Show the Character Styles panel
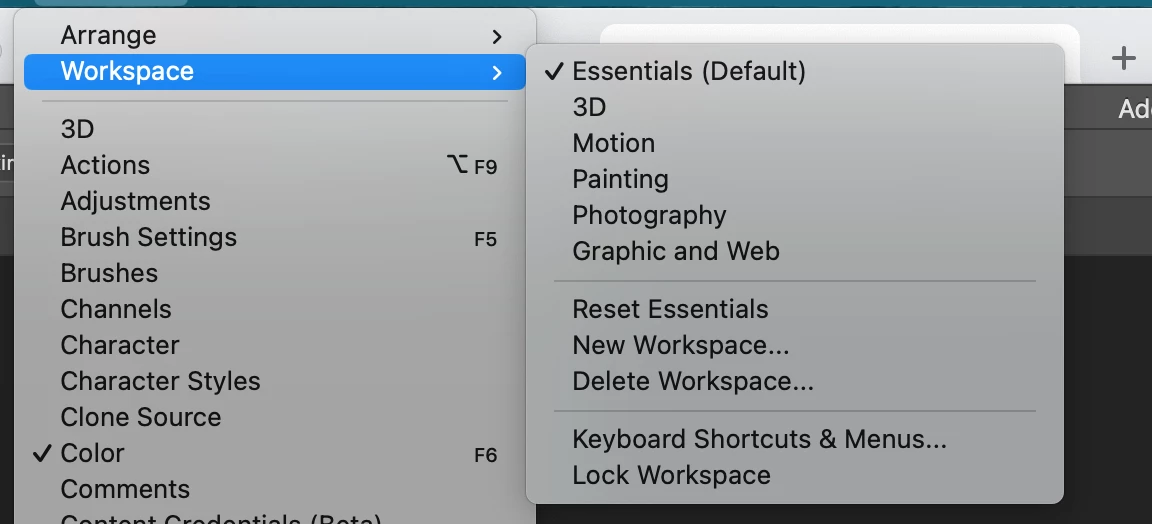1152x524 pixels. (x=160, y=382)
